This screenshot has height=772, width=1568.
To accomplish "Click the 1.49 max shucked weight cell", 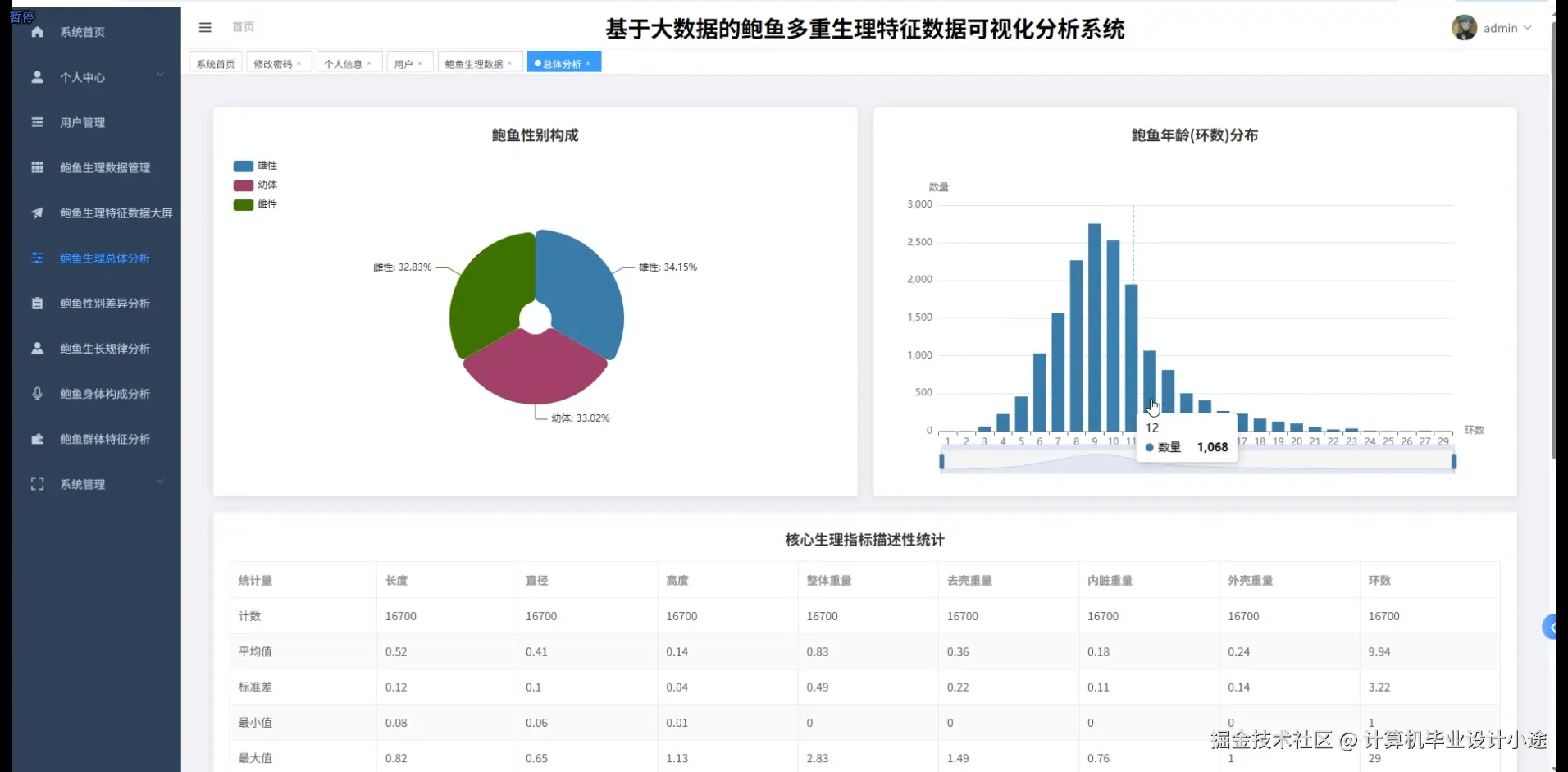I will coord(958,758).
